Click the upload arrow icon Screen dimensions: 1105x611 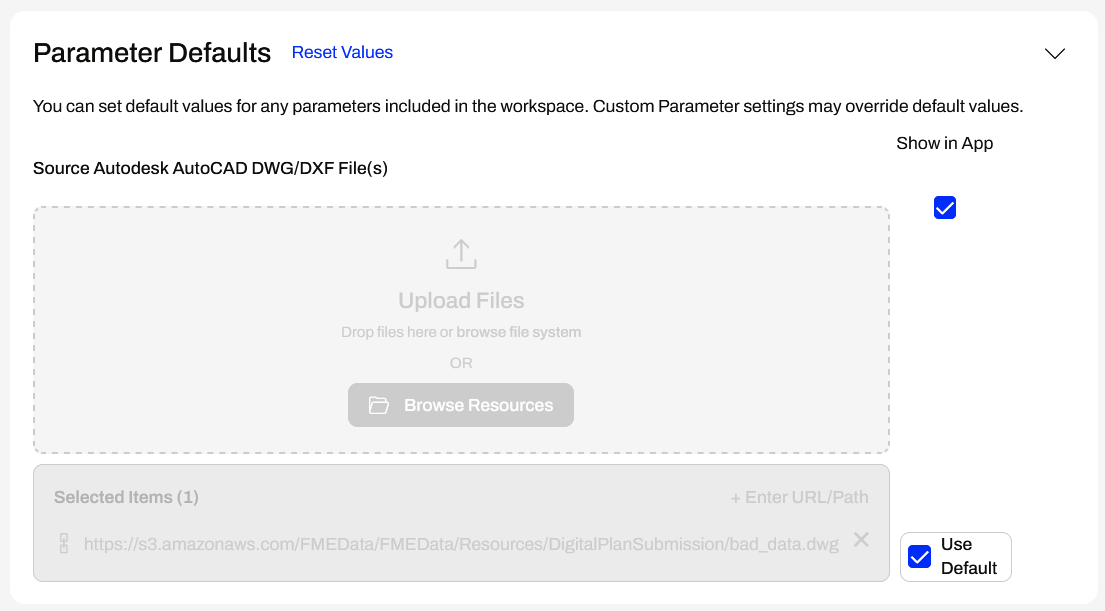461,254
